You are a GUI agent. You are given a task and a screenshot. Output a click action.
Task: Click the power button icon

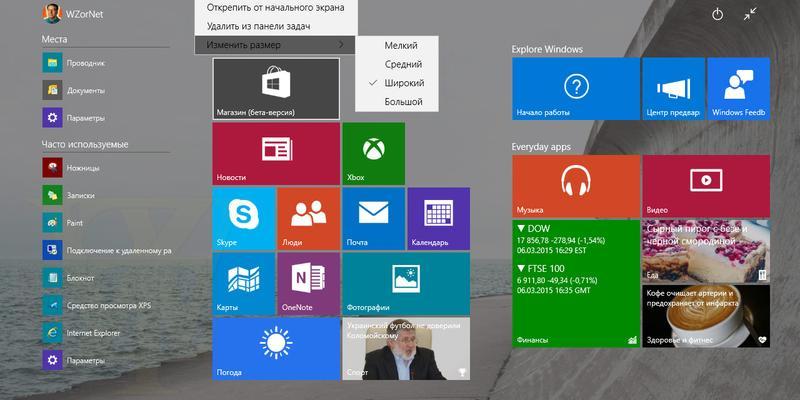click(x=717, y=15)
